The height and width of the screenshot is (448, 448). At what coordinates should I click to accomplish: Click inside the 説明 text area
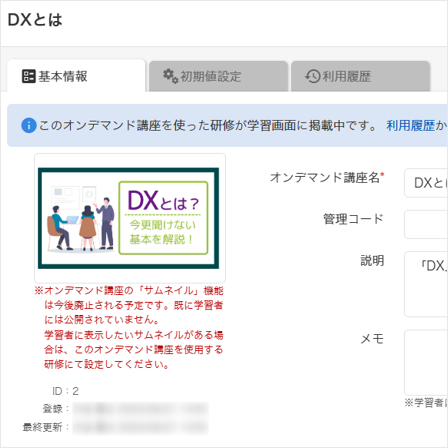426,284
